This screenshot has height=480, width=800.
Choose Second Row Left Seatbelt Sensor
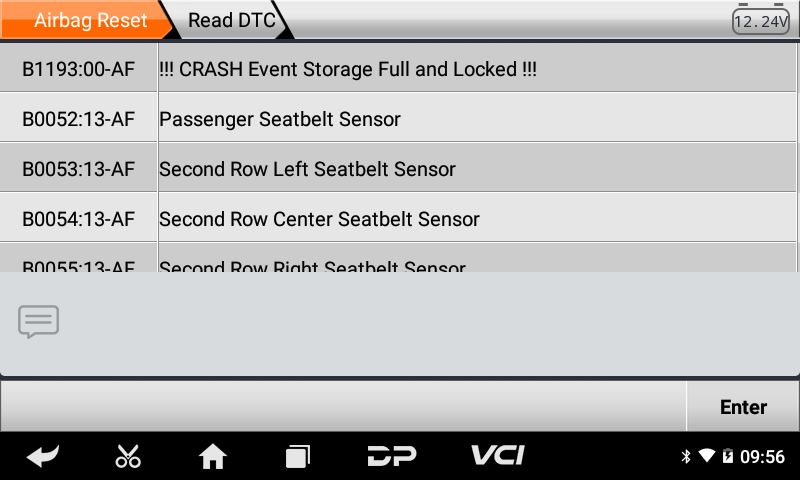click(307, 169)
